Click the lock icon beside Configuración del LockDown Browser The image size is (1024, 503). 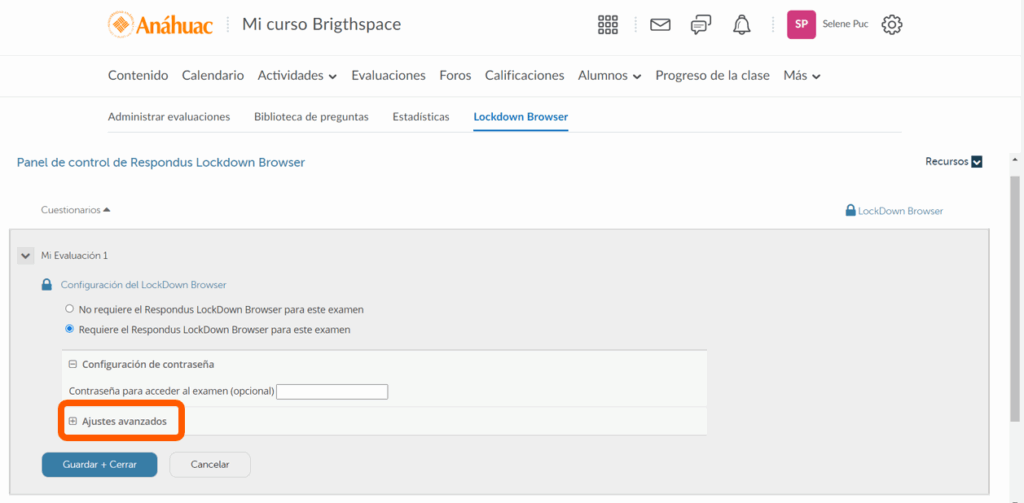click(46, 285)
